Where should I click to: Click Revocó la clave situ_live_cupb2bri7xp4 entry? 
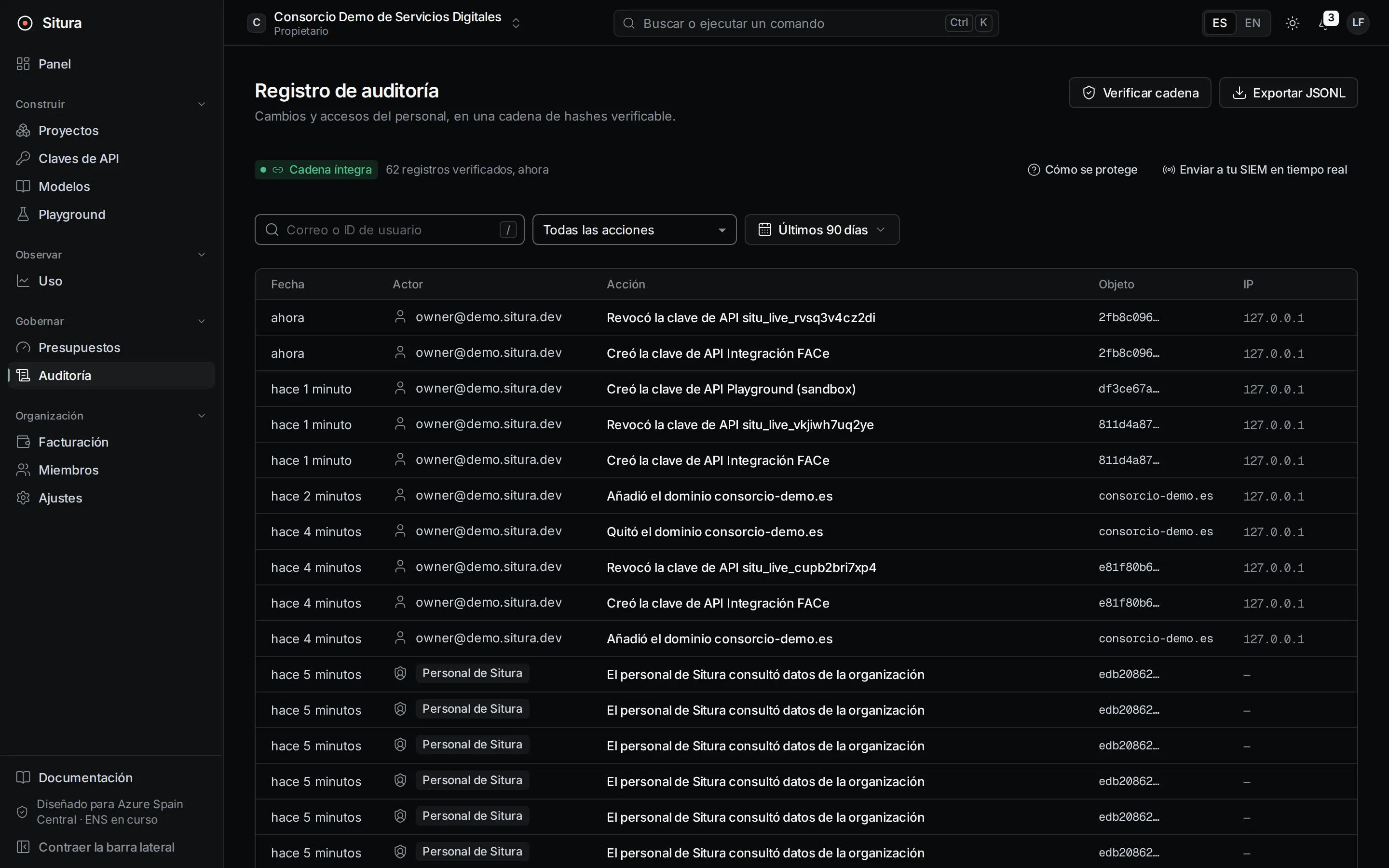(741, 567)
